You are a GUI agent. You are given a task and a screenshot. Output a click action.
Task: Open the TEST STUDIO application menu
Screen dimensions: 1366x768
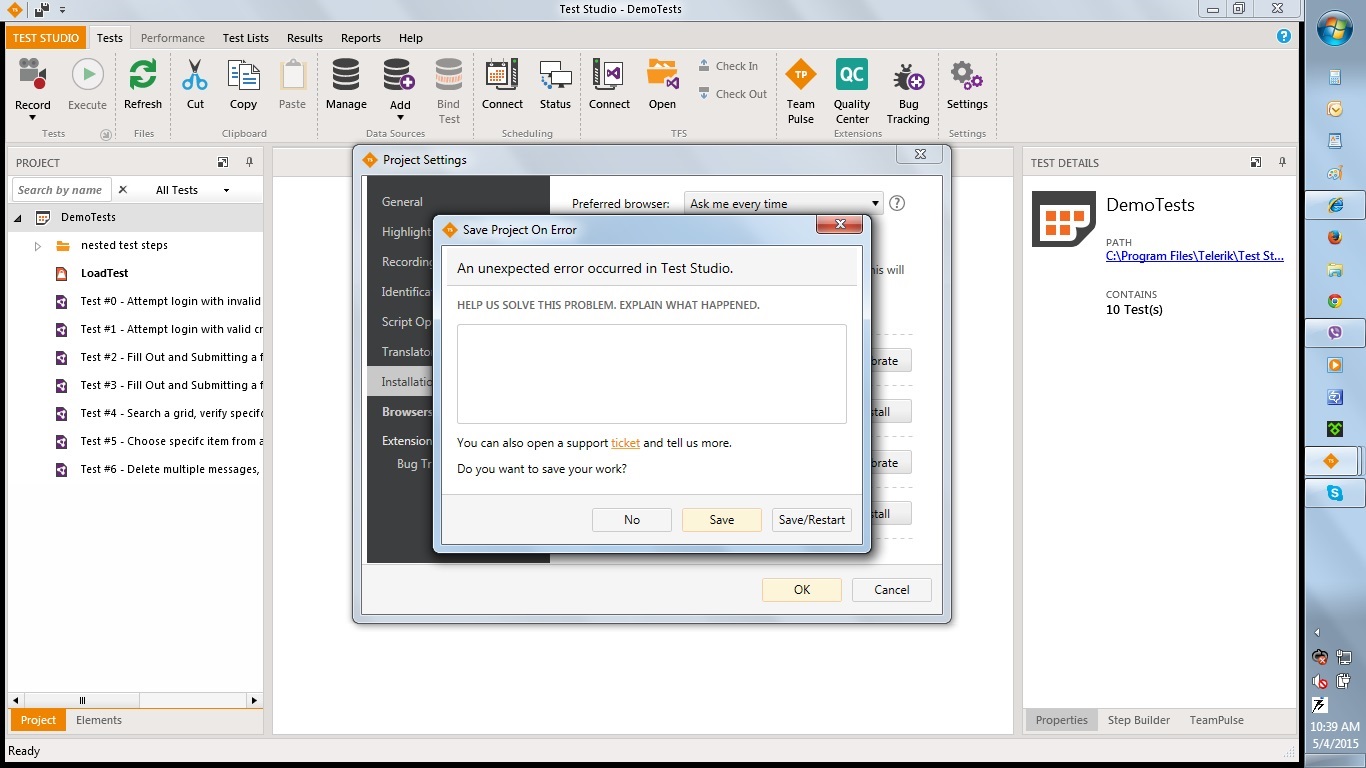(x=46, y=38)
